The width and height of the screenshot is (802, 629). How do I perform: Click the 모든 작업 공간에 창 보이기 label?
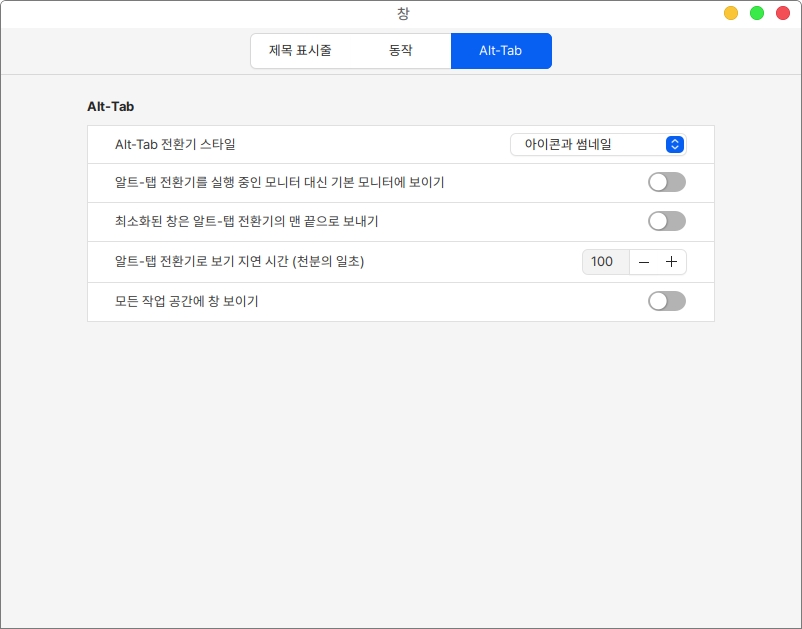pos(186,301)
